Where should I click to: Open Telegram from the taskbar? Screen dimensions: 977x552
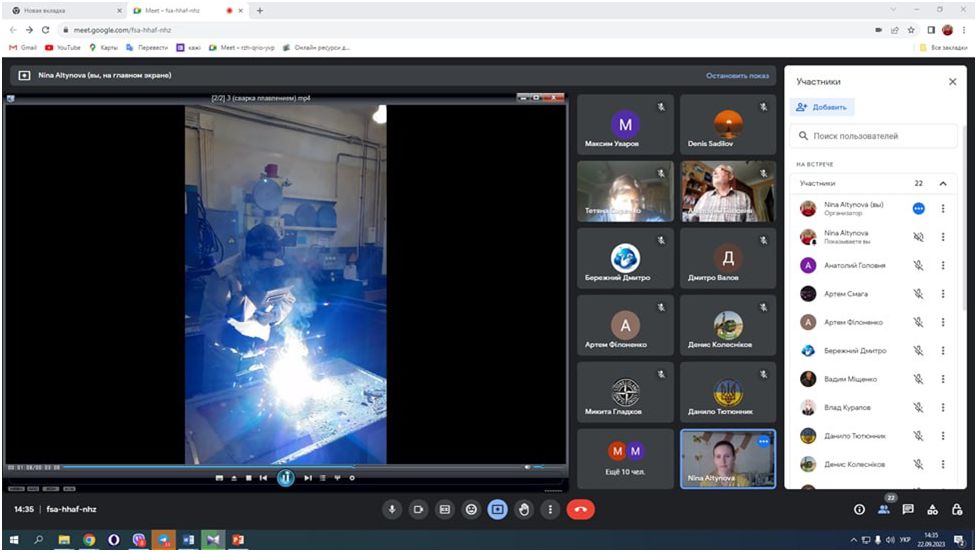164,540
